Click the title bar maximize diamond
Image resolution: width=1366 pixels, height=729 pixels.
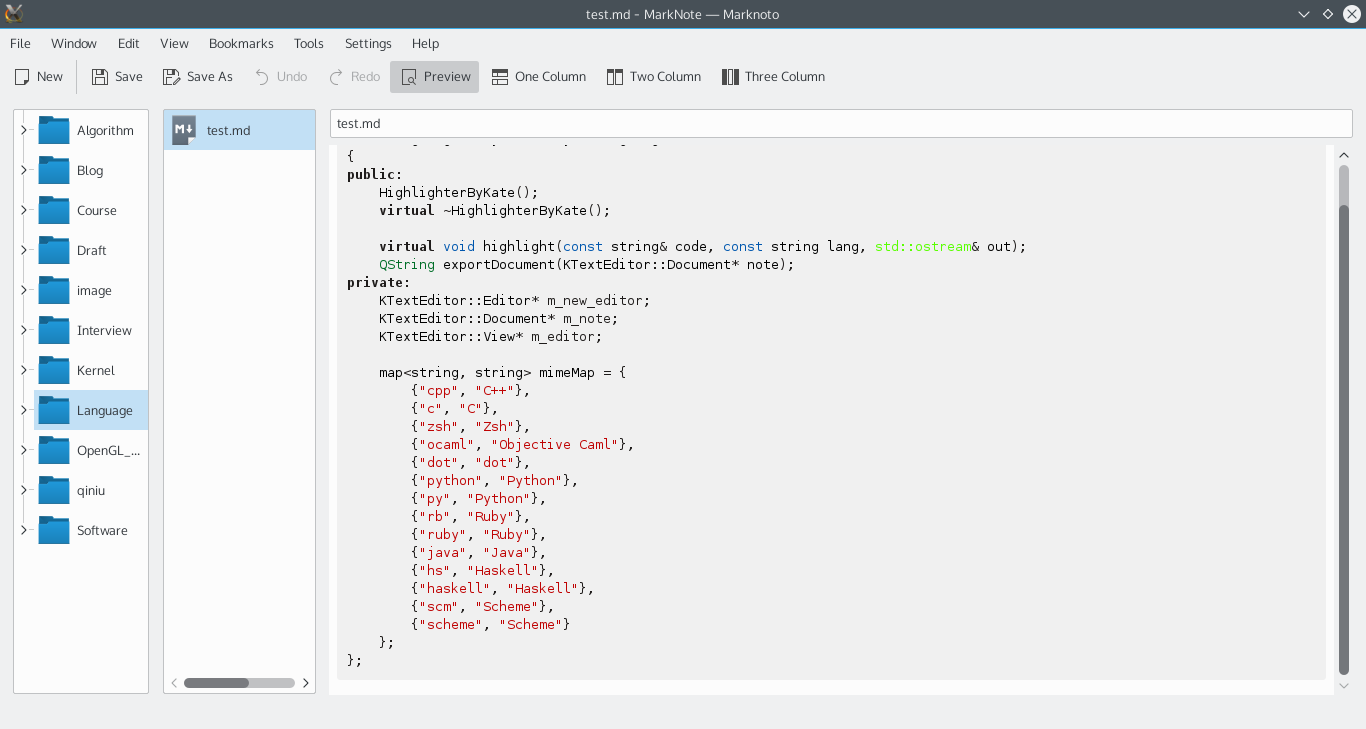click(x=1328, y=14)
